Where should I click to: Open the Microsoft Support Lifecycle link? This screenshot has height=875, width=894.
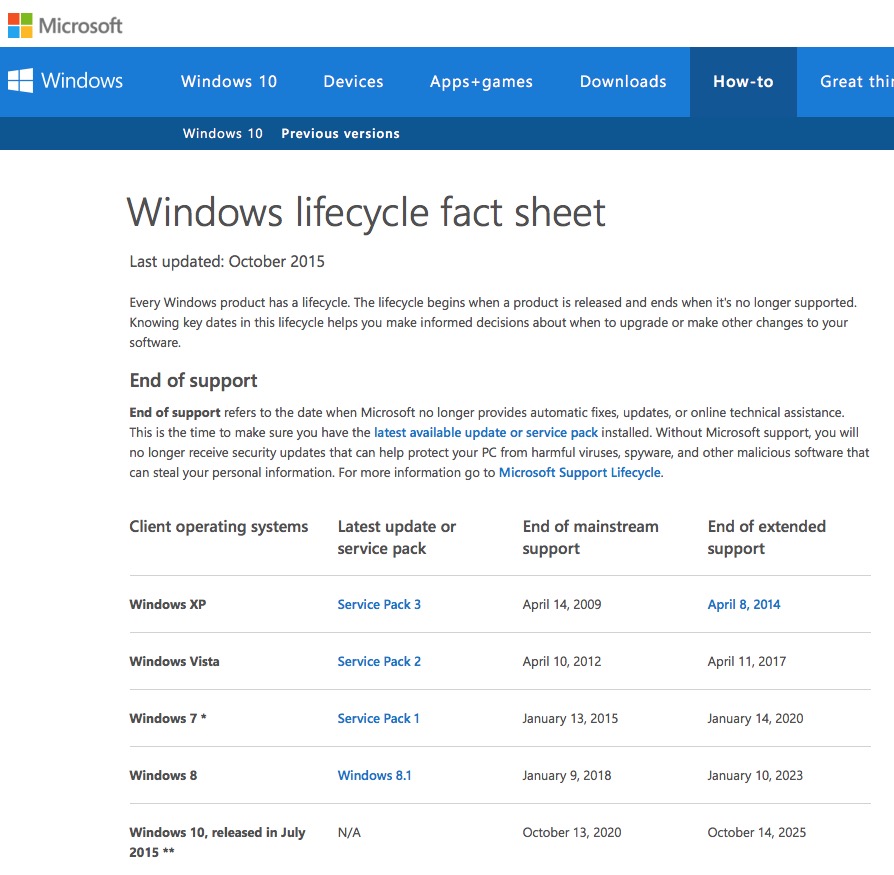click(x=580, y=473)
